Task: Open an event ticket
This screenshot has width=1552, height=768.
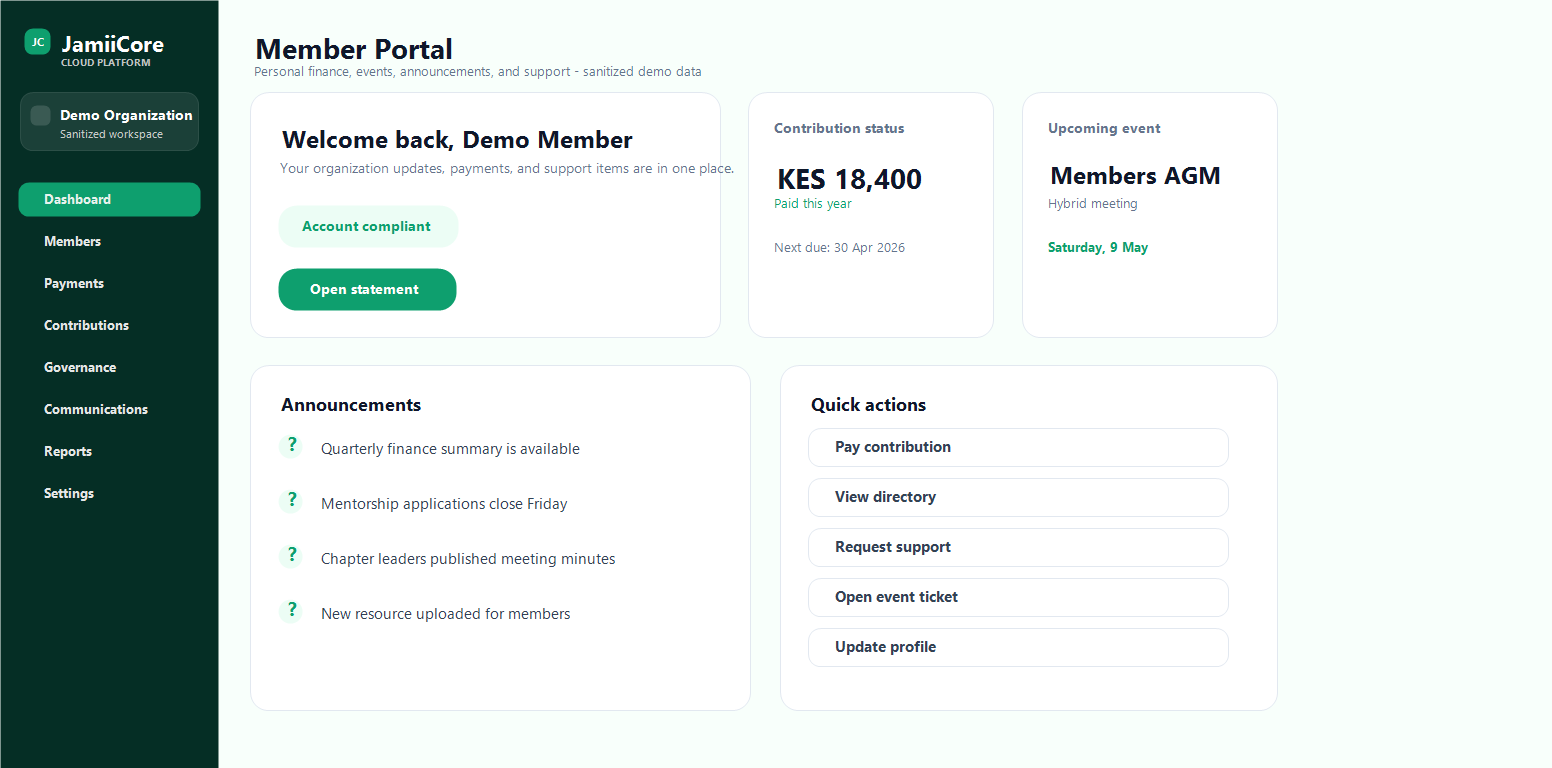Action: tap(1017, 597)
